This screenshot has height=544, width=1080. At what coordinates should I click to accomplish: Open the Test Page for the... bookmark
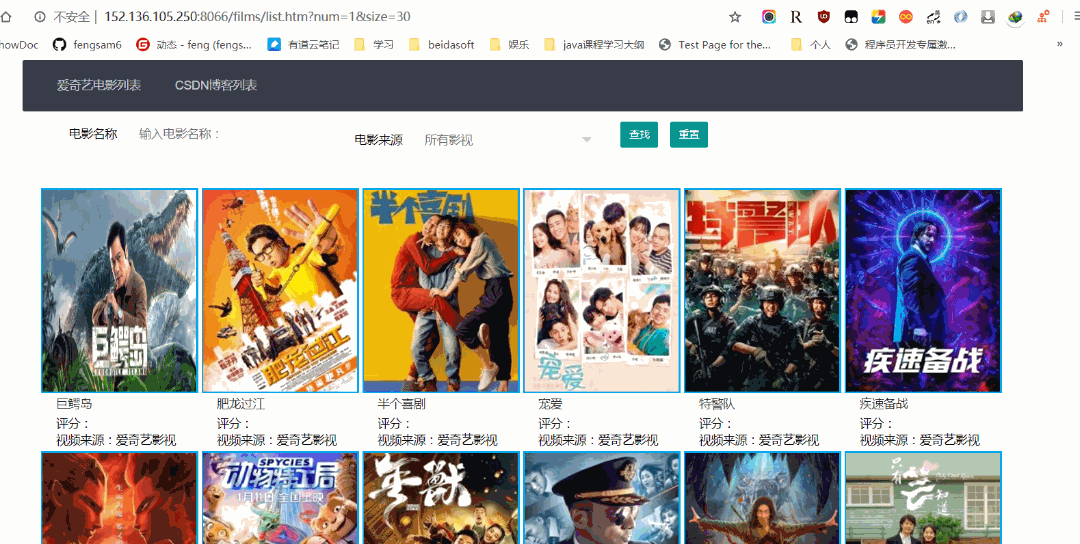point(715,45)
